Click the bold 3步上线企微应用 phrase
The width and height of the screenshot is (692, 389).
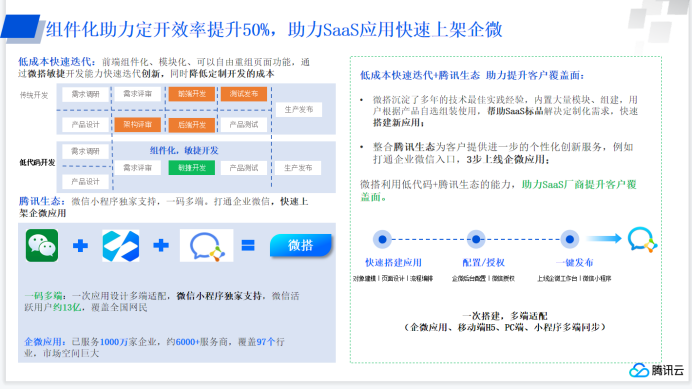[508, 159]
